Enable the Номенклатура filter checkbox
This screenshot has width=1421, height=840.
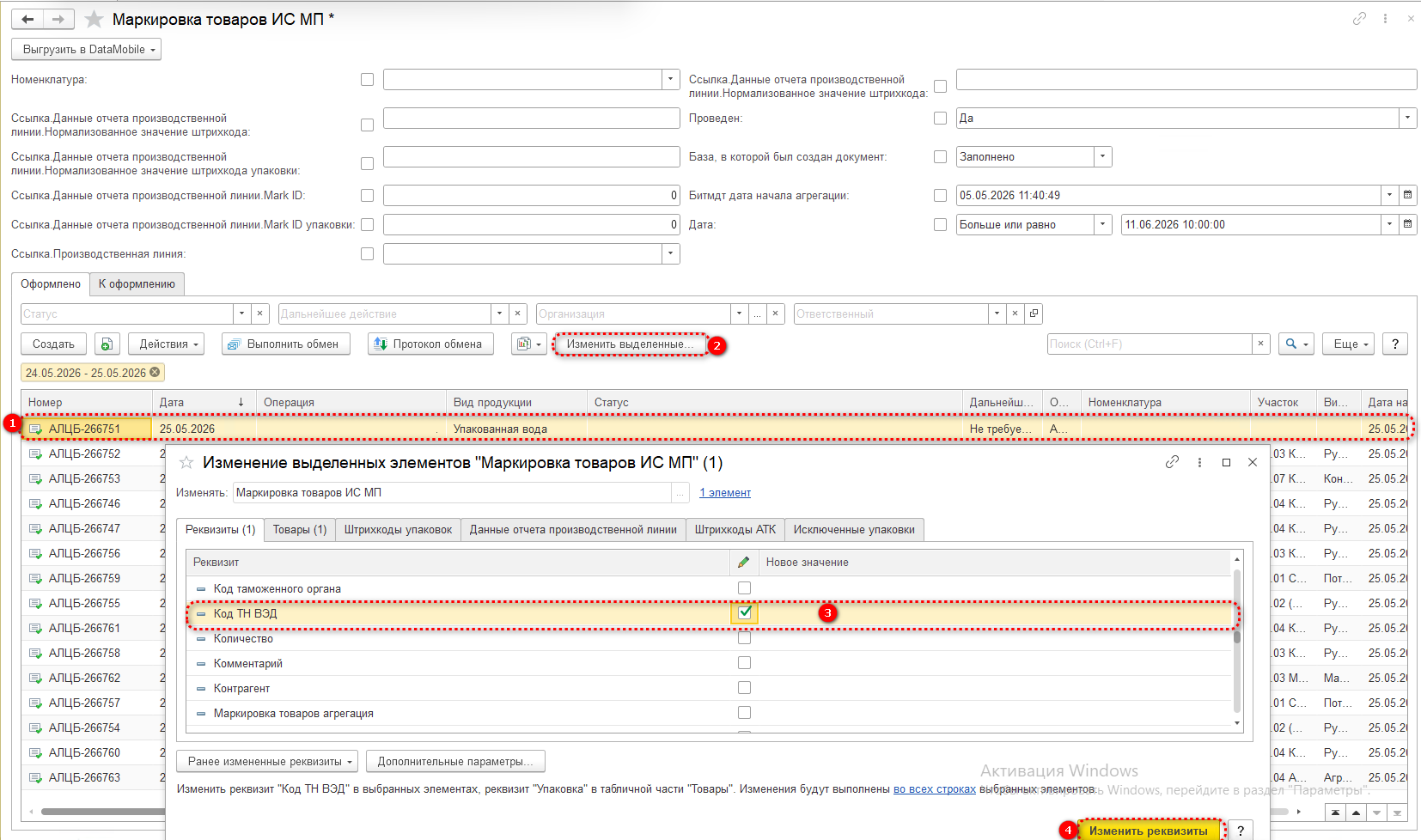[367, 80]
